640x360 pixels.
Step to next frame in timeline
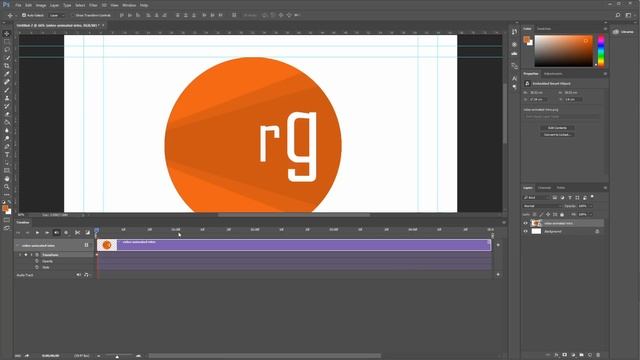(x=47, y=232)
